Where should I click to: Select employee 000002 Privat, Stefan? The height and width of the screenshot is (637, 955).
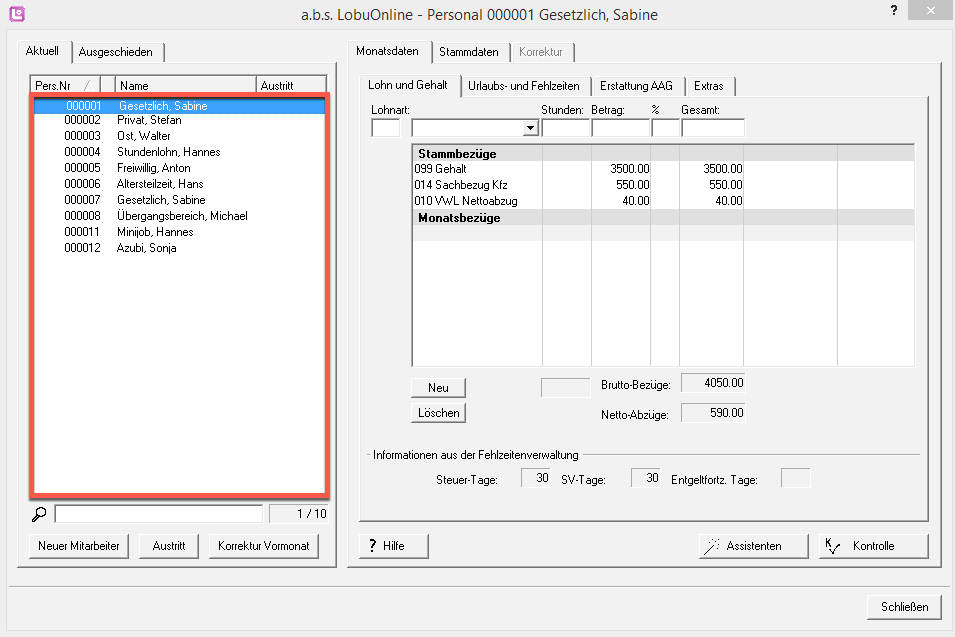(x=180, y=120)
